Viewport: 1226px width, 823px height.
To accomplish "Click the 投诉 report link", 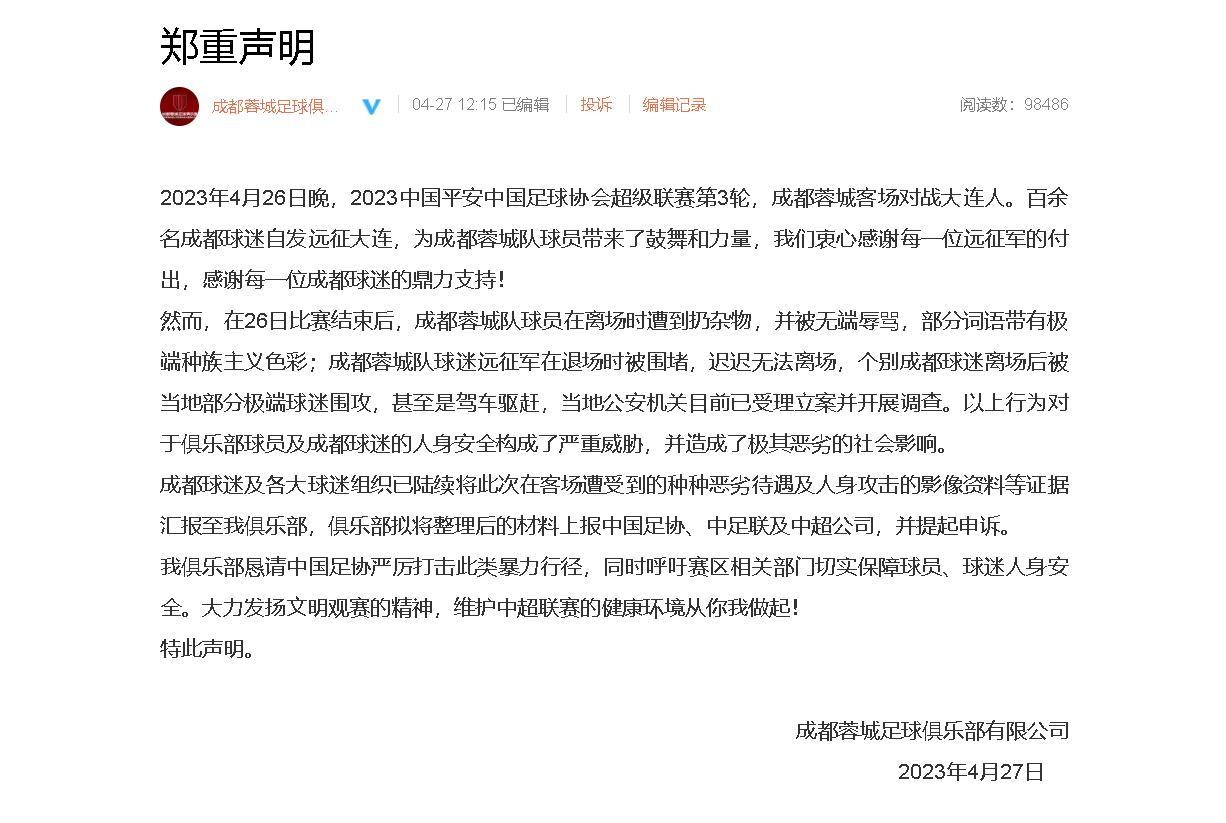I will point(596,104).
